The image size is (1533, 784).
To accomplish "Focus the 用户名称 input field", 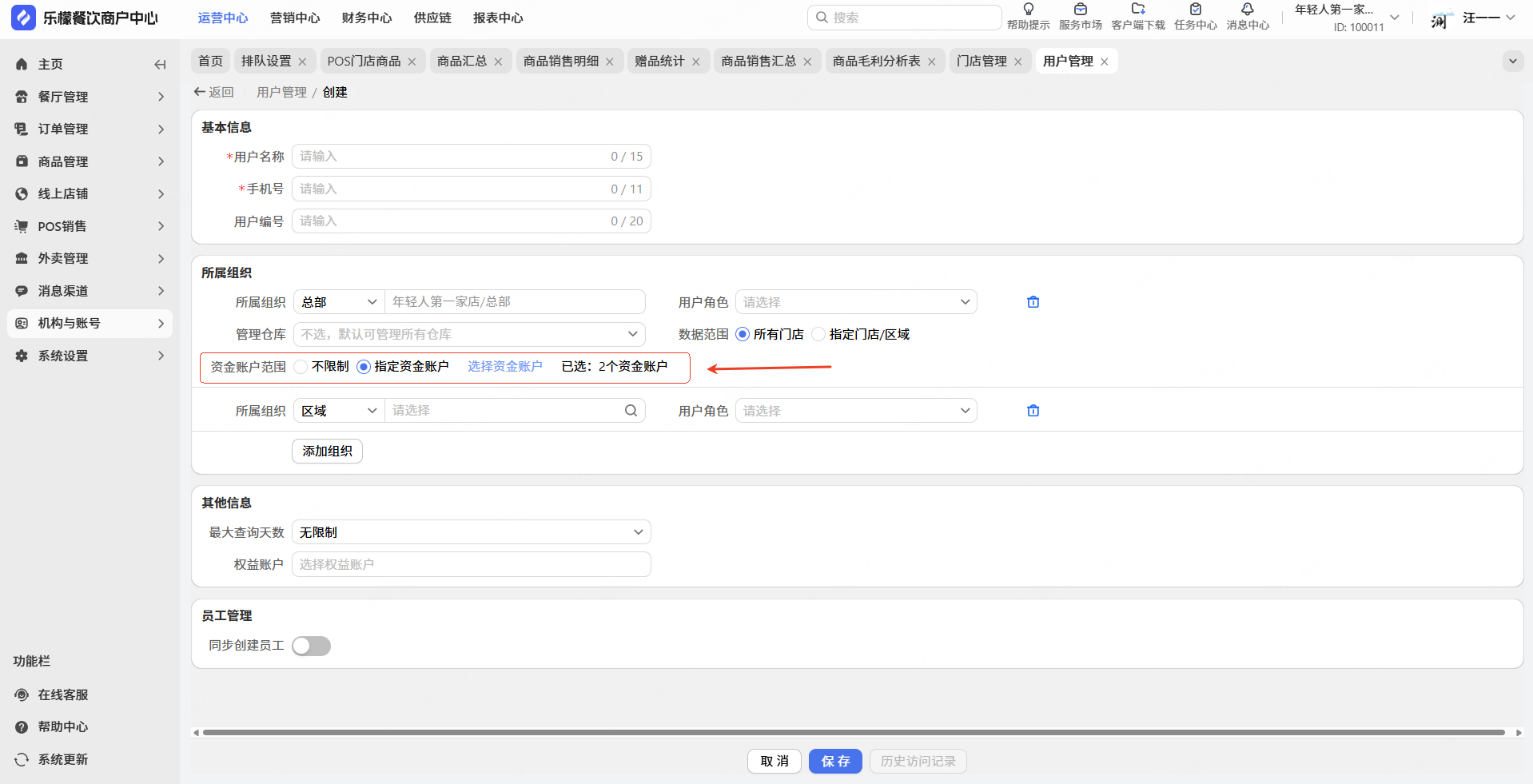I will coord(472,157).
